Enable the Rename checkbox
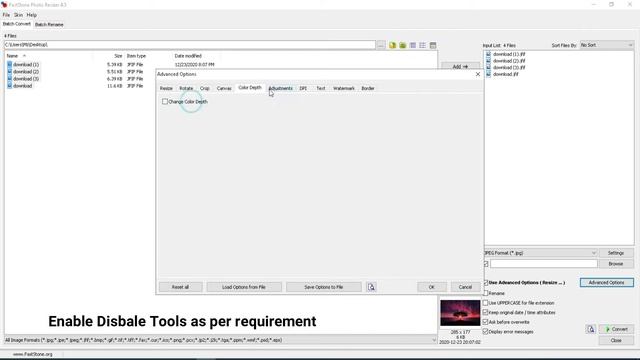The height and width of the screenshot is (360, 640). click(x=486, y=293)
